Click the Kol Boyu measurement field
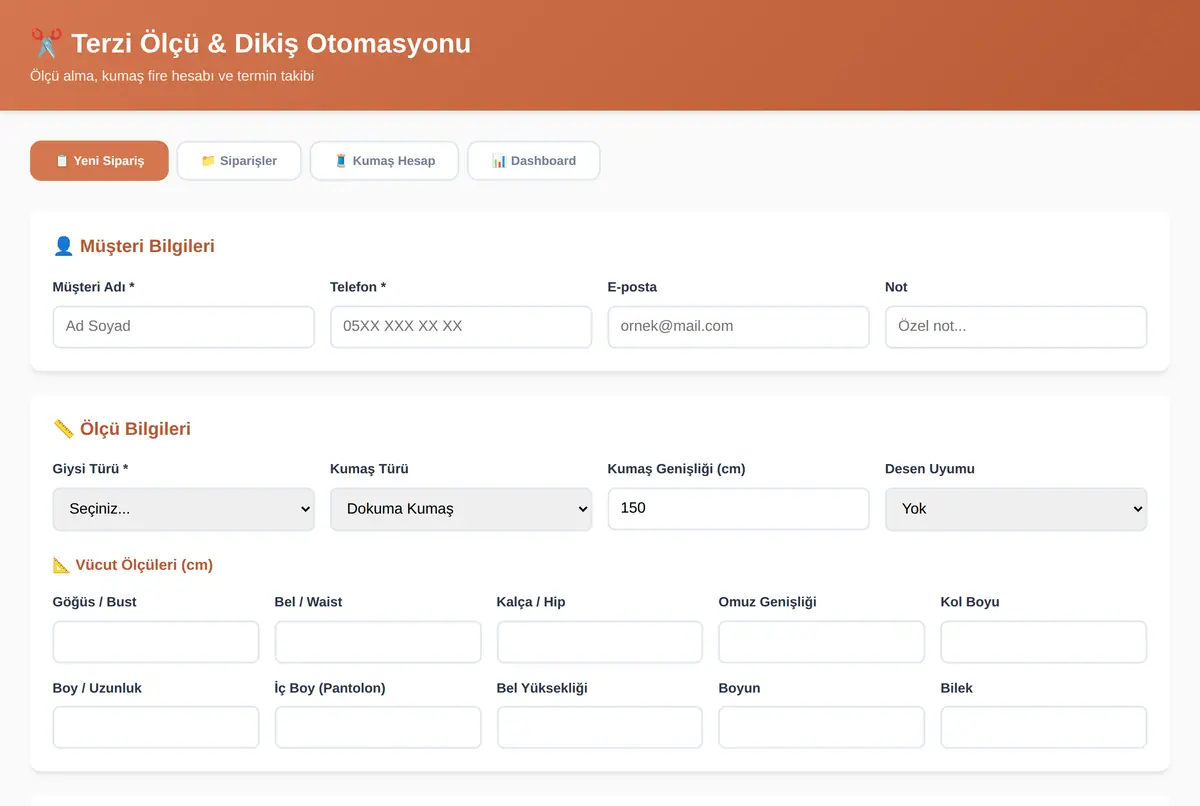Screen dimensions: 1200x806 tap(1044, 642)
